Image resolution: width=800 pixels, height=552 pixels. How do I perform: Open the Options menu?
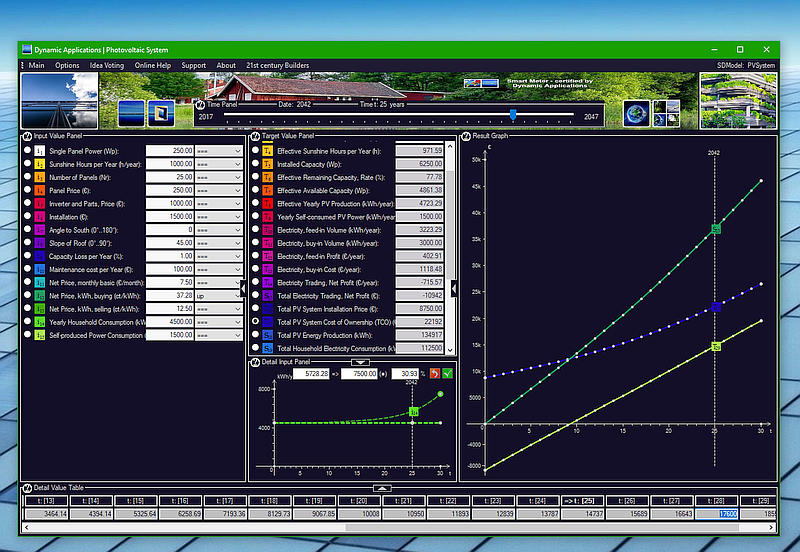[x=67, y=65]
